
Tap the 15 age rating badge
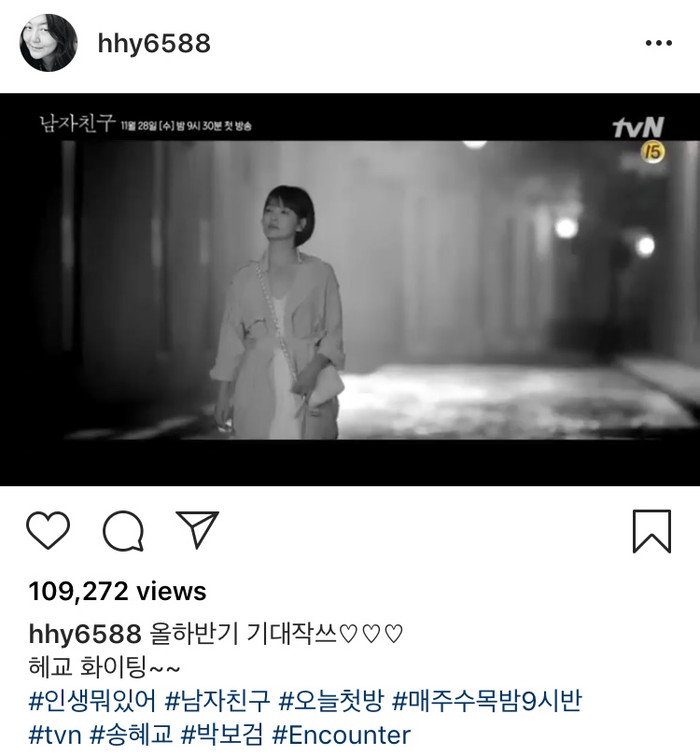pos(652,152)
